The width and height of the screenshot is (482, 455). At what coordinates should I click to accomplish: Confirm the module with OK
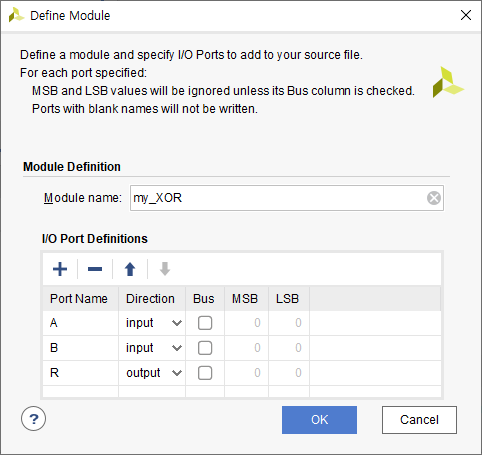[x=319, y=420]
